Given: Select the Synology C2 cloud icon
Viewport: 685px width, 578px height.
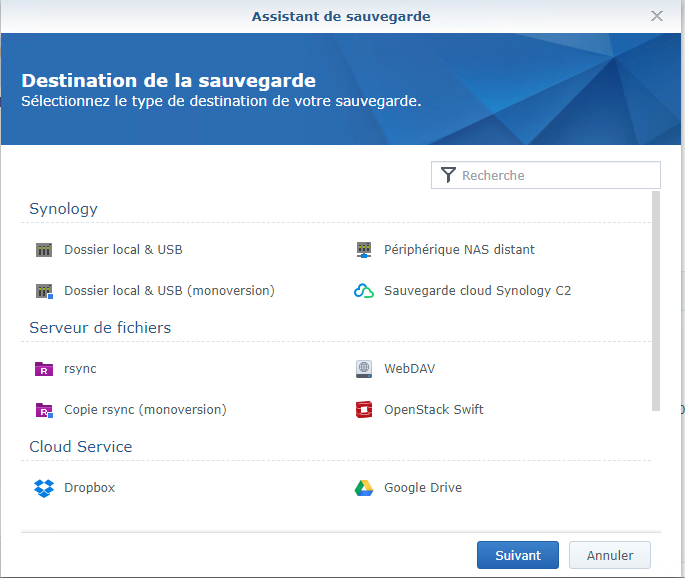Looking at the screenshot, I should click(363, 291).
